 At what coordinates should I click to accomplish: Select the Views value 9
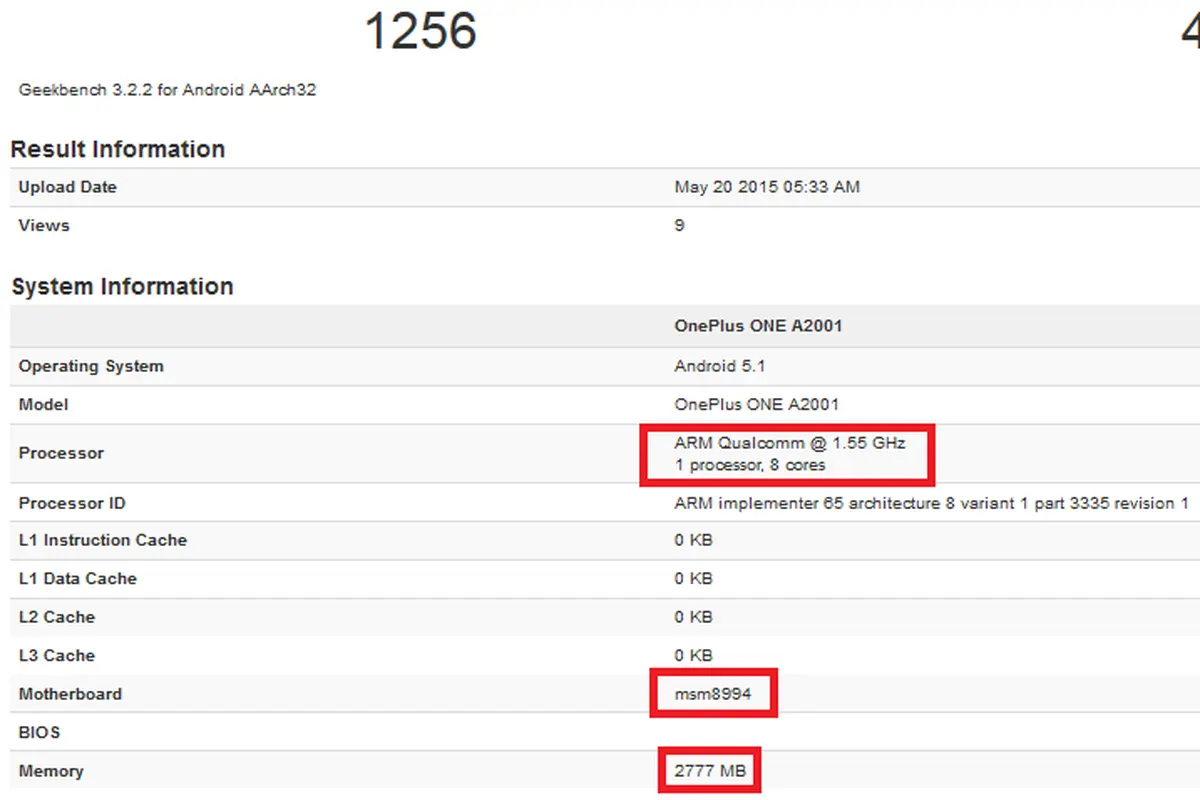click(680, 225)
